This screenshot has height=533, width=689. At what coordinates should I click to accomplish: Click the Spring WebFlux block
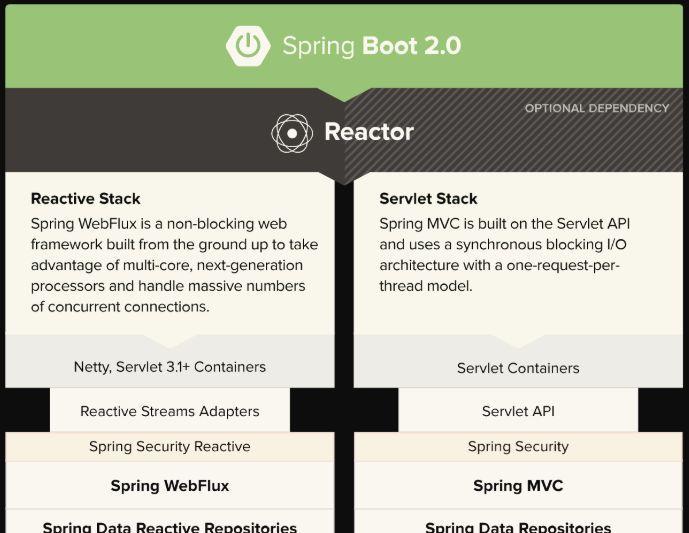tap(170, 486)
